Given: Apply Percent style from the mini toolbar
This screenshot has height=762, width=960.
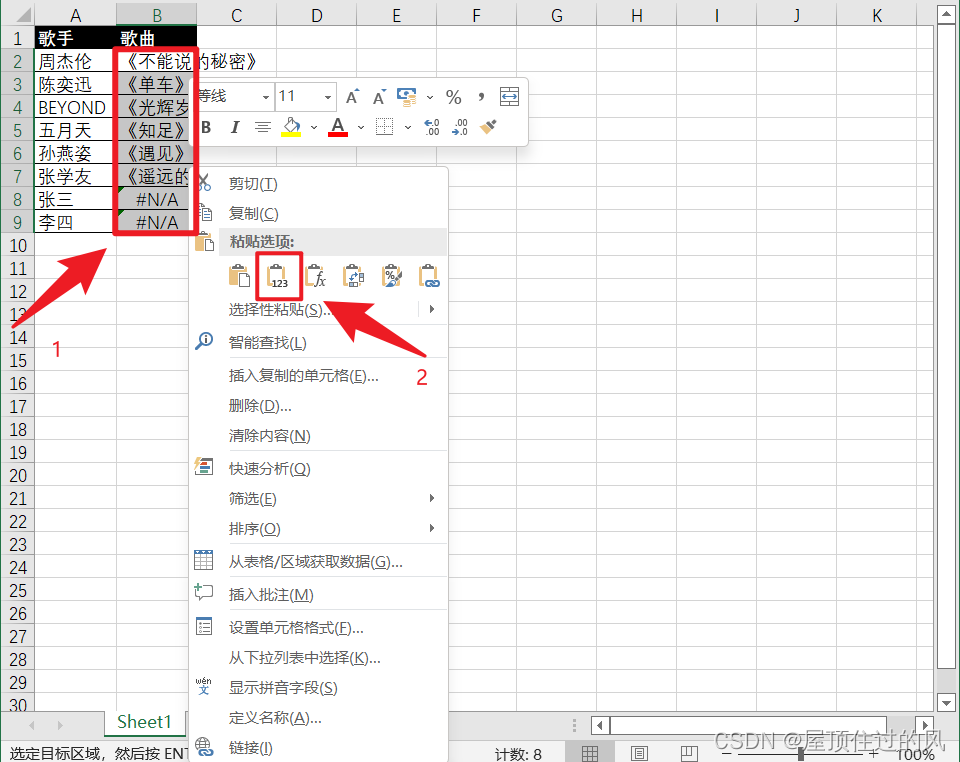Looking at the screenshot, I should click(453, 96).
